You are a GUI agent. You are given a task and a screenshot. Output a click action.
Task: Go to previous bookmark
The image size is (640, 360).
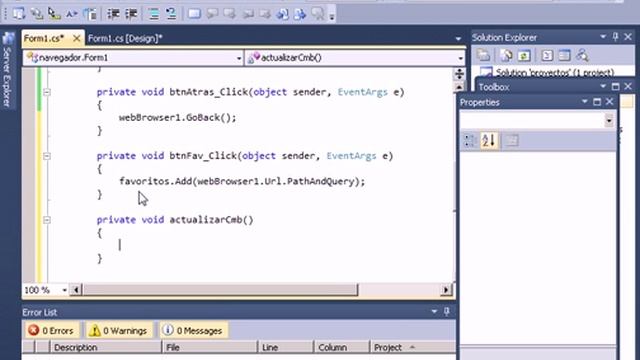[212, 14]
